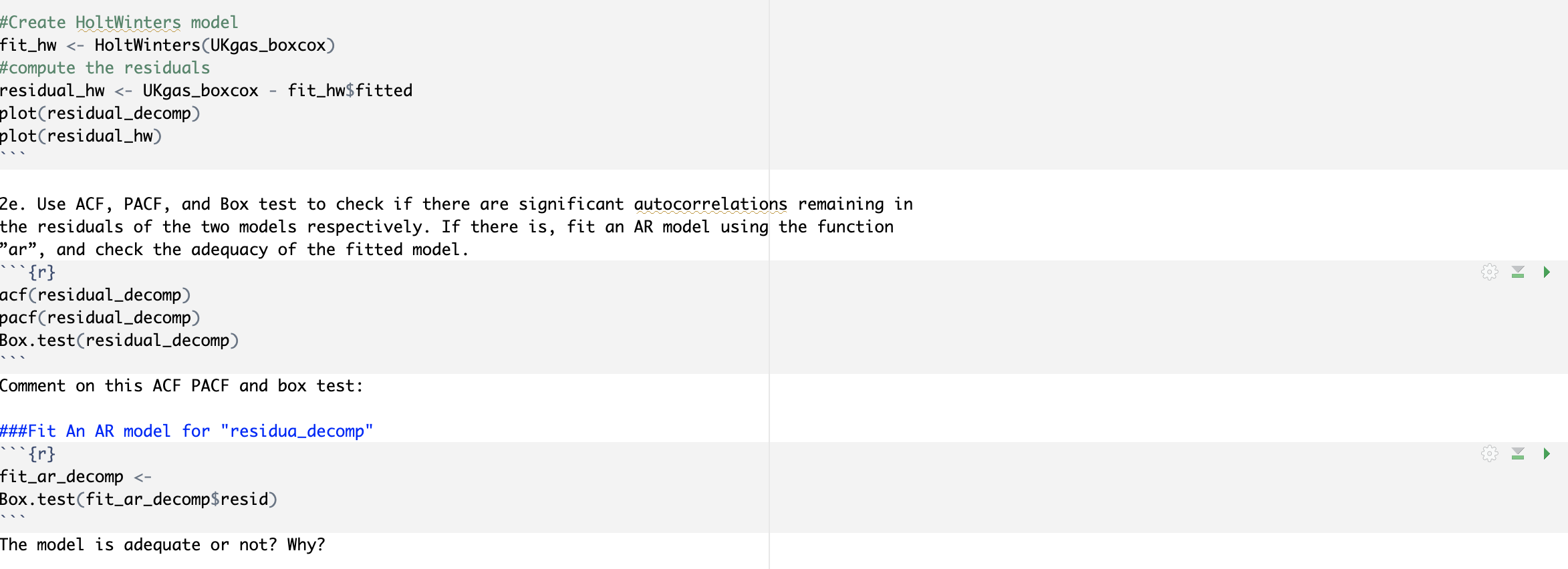The height and width of the screenshot is (569, 1568).
Task: Run all chunks above the ACF chunk
Action: (1519, 272)
